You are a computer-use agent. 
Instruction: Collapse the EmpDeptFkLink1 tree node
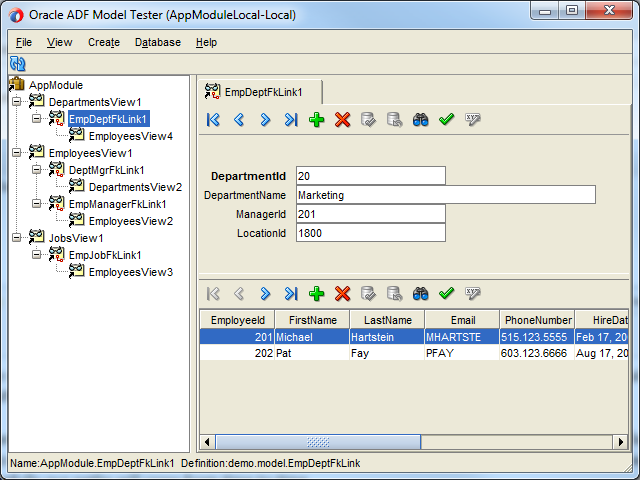[36, 118]
